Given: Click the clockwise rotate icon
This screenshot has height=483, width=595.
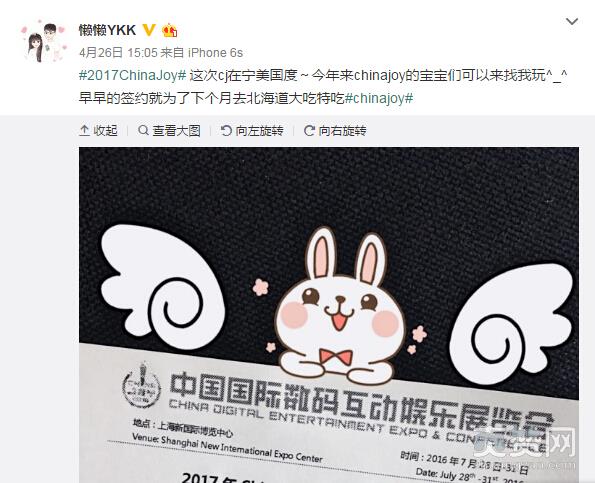Looking at the screenshot, I should coord(309,131).
